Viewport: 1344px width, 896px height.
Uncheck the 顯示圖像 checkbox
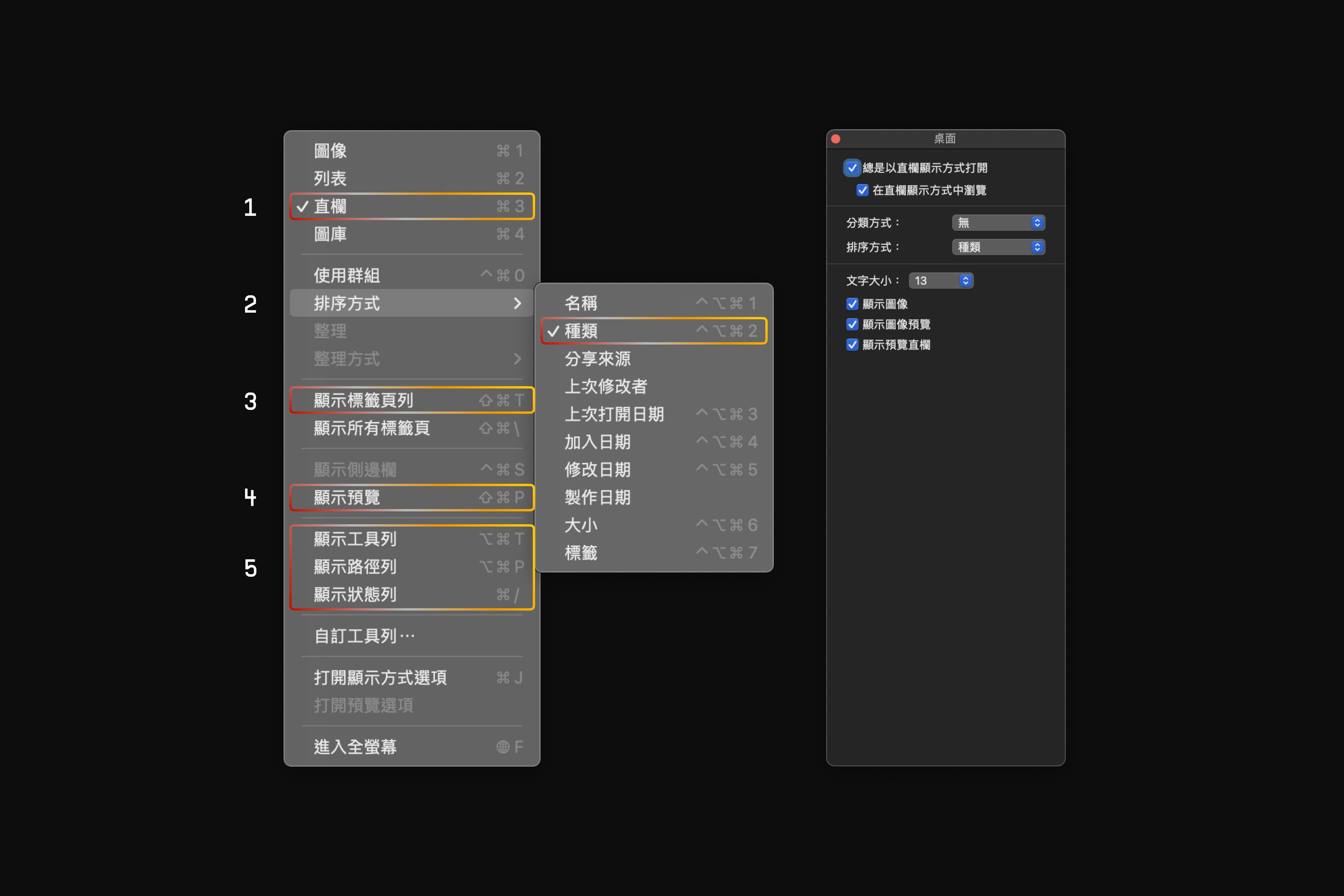coord(852,304)
